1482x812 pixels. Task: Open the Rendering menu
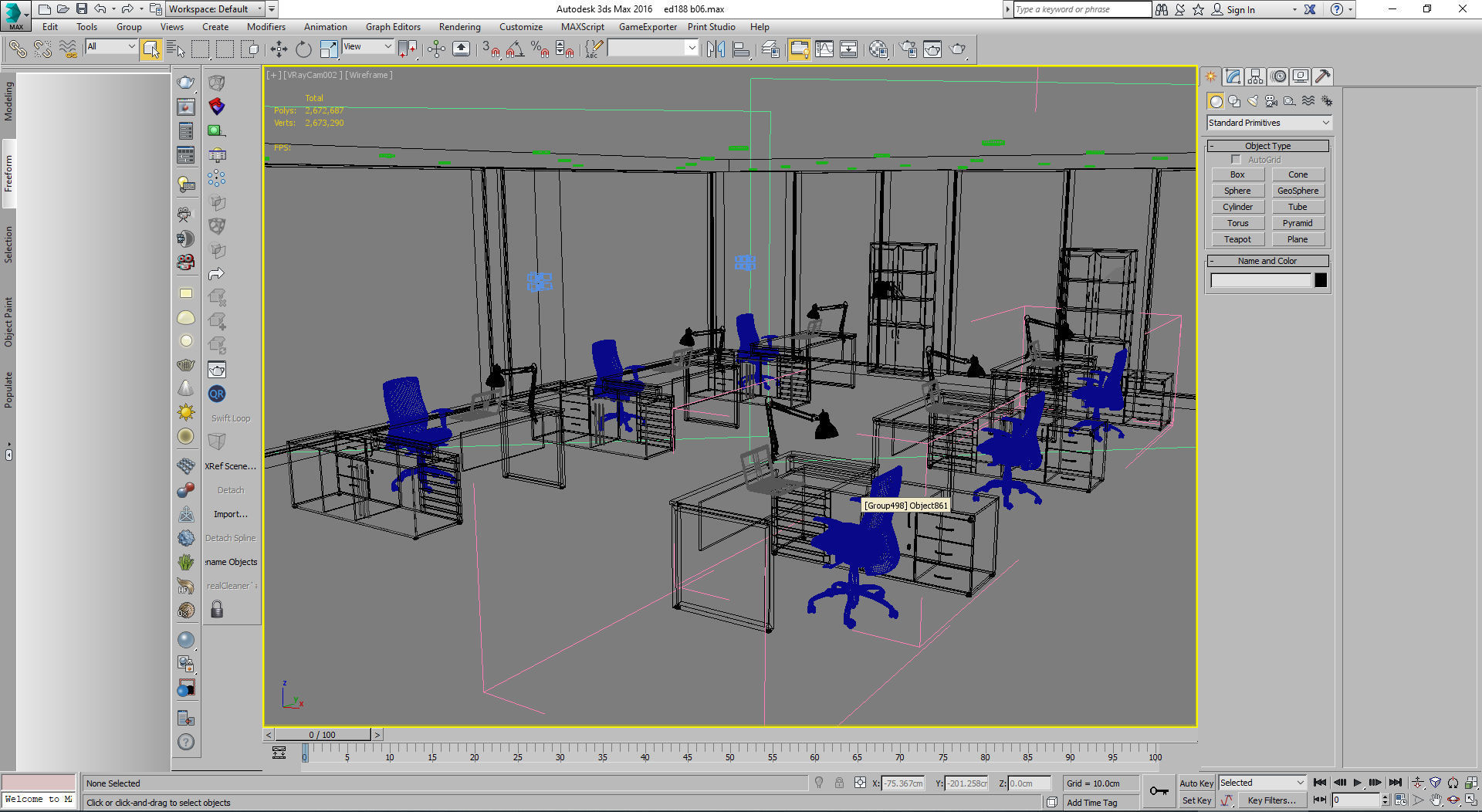coord(459,27)
